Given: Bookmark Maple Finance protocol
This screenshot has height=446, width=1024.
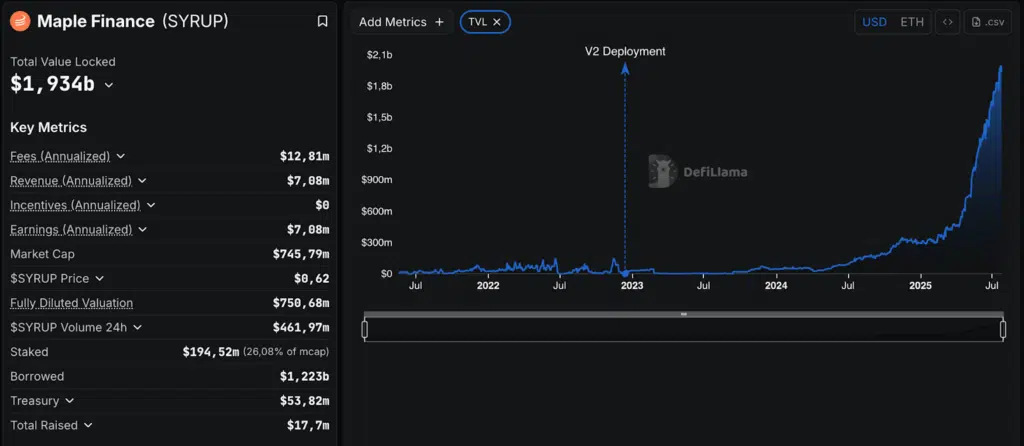Looking at the screenshot, I should pyautogui.click(x=322, y=21).
